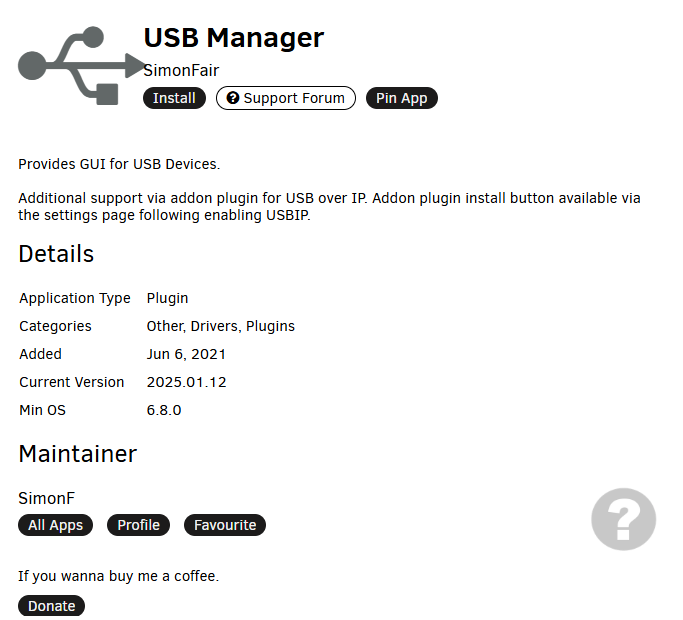Click the Maintainer heading
683x620 pixels.
click(78, 454)
